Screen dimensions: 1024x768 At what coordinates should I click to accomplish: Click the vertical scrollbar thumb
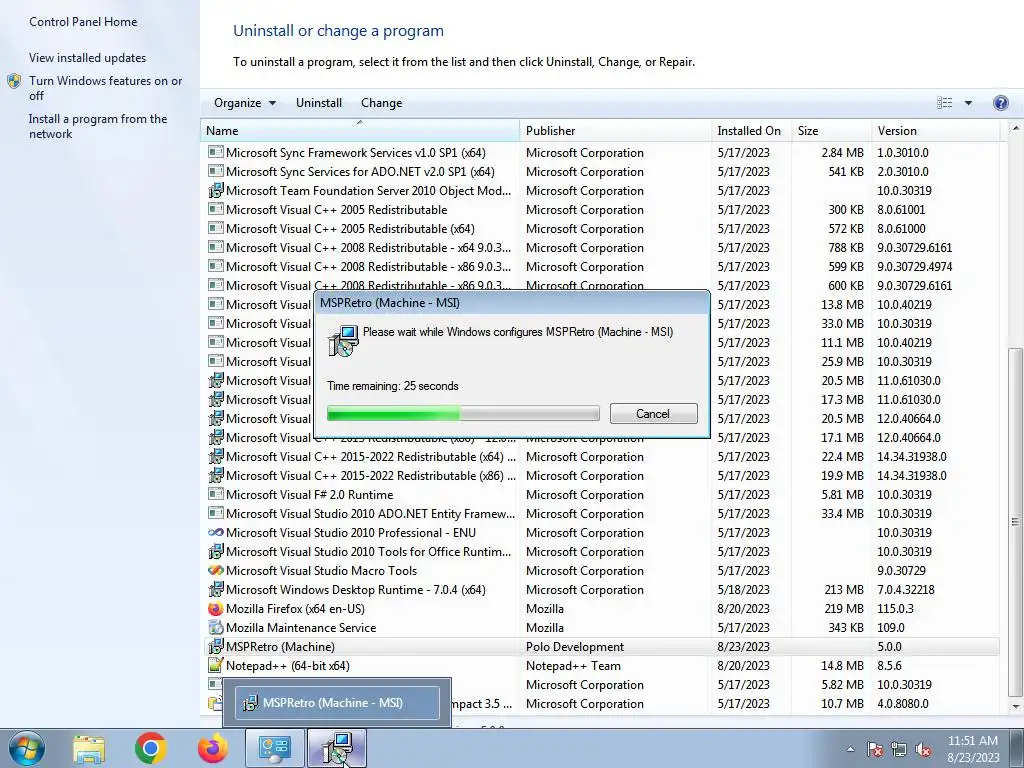pyautogui.click(x=1016, y=521)
